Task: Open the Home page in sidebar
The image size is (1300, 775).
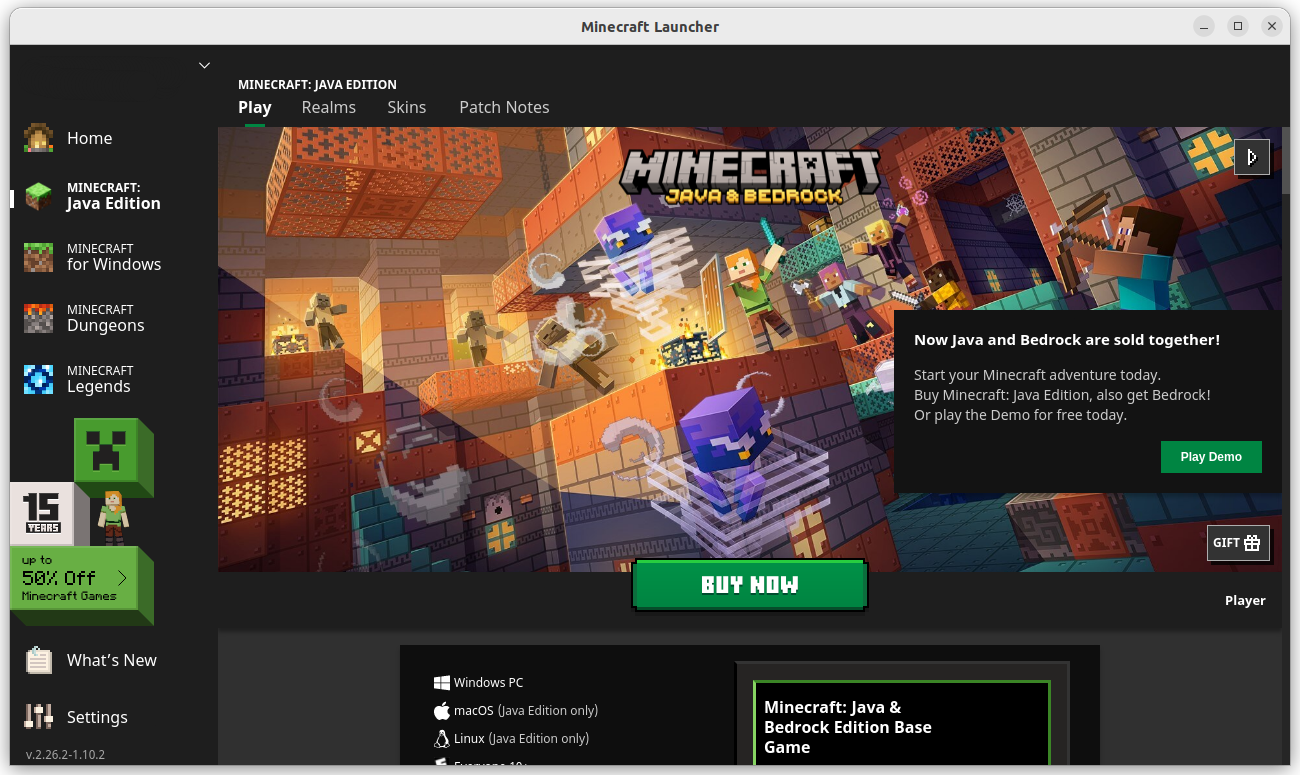Action: click(x=89, y=138)
